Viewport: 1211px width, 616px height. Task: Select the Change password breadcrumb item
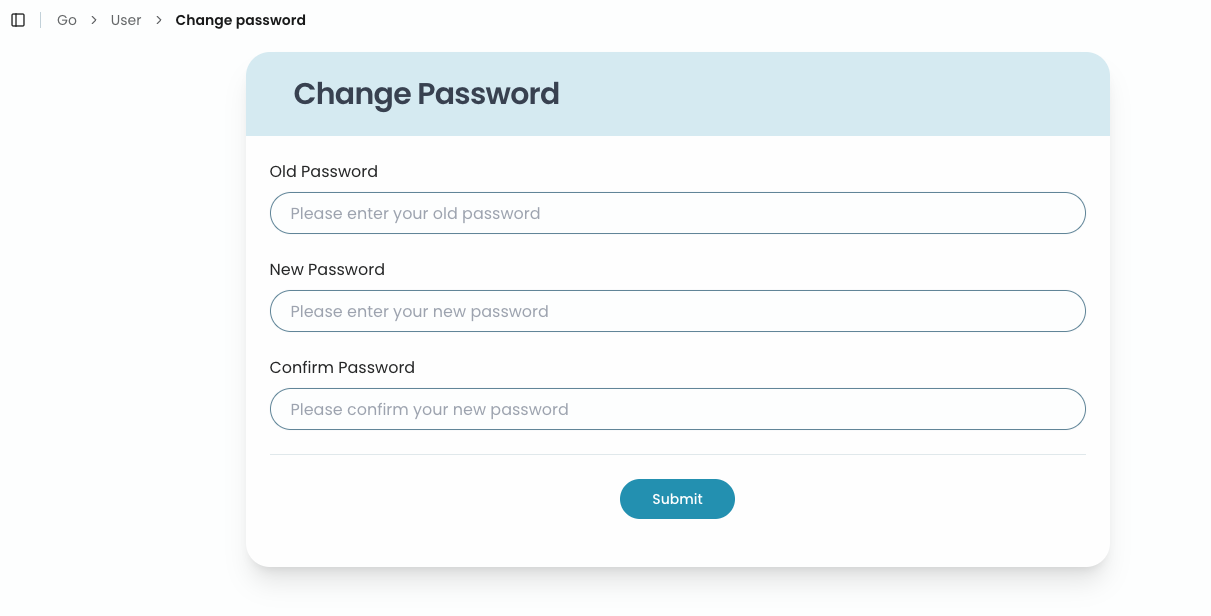tap(240, 20)
